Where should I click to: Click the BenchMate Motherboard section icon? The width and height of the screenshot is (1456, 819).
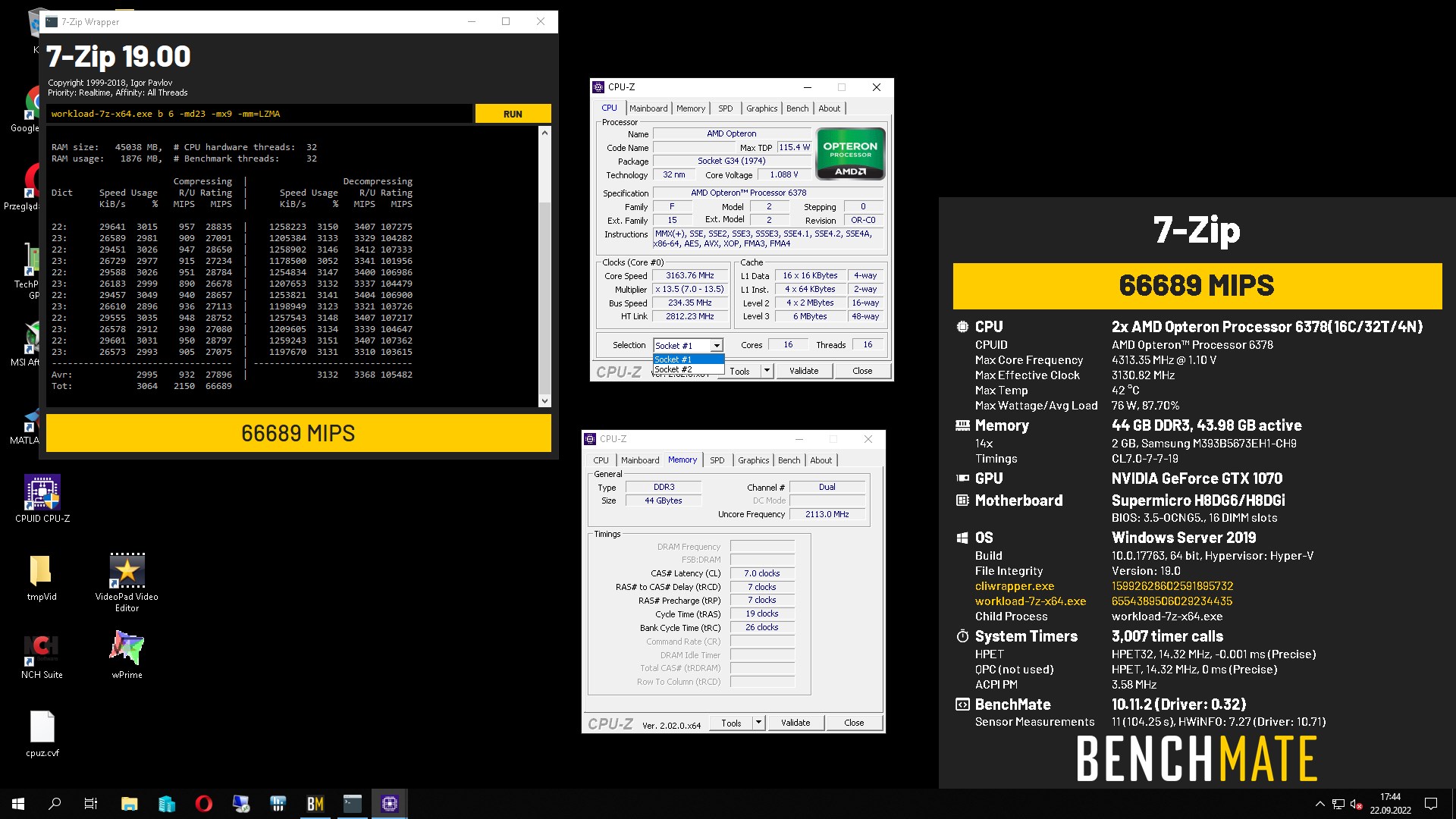click(962, 500)
